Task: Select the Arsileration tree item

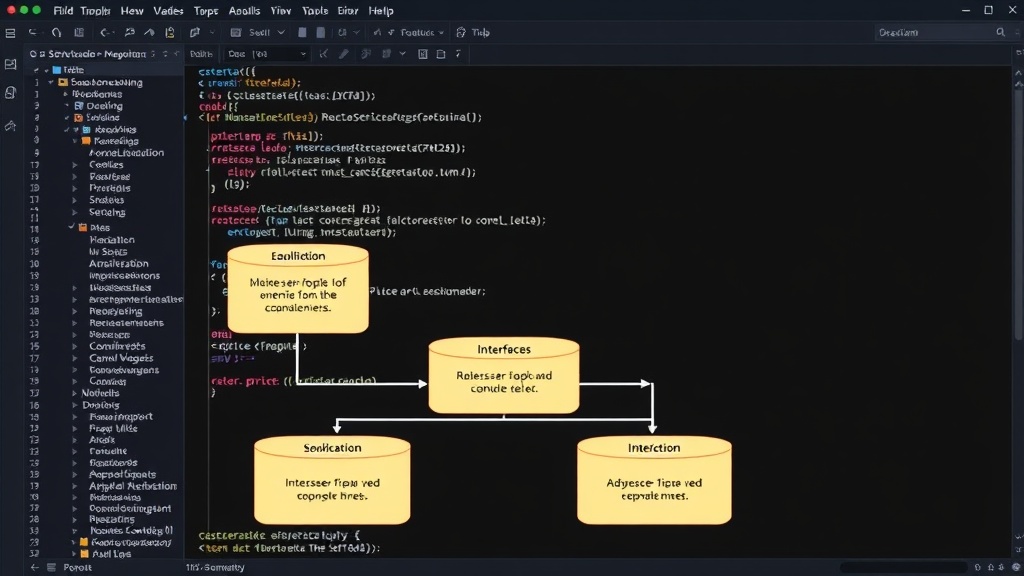Action: tap(119, 264)
